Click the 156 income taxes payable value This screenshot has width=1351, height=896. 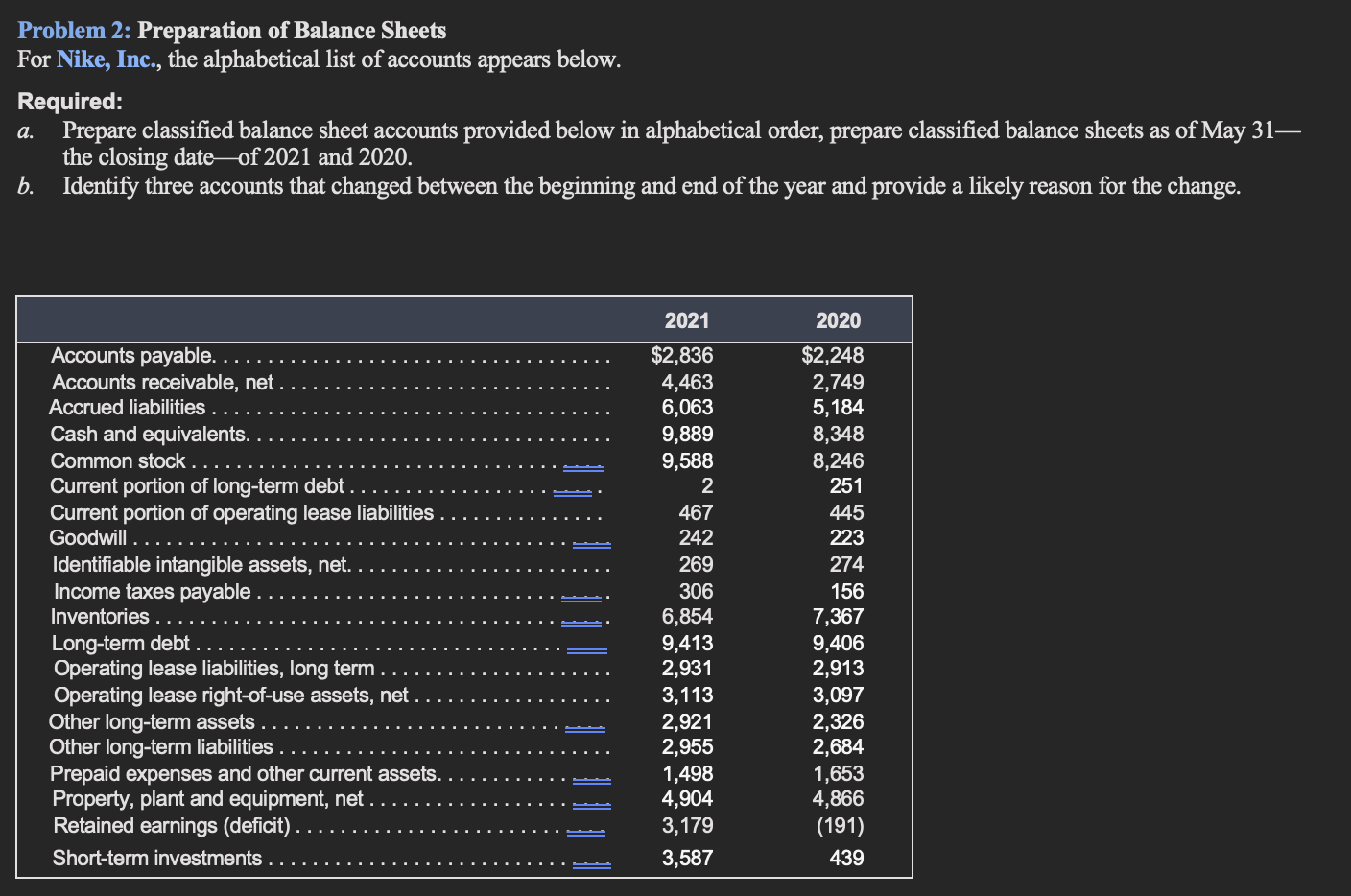tap(847, 592)
